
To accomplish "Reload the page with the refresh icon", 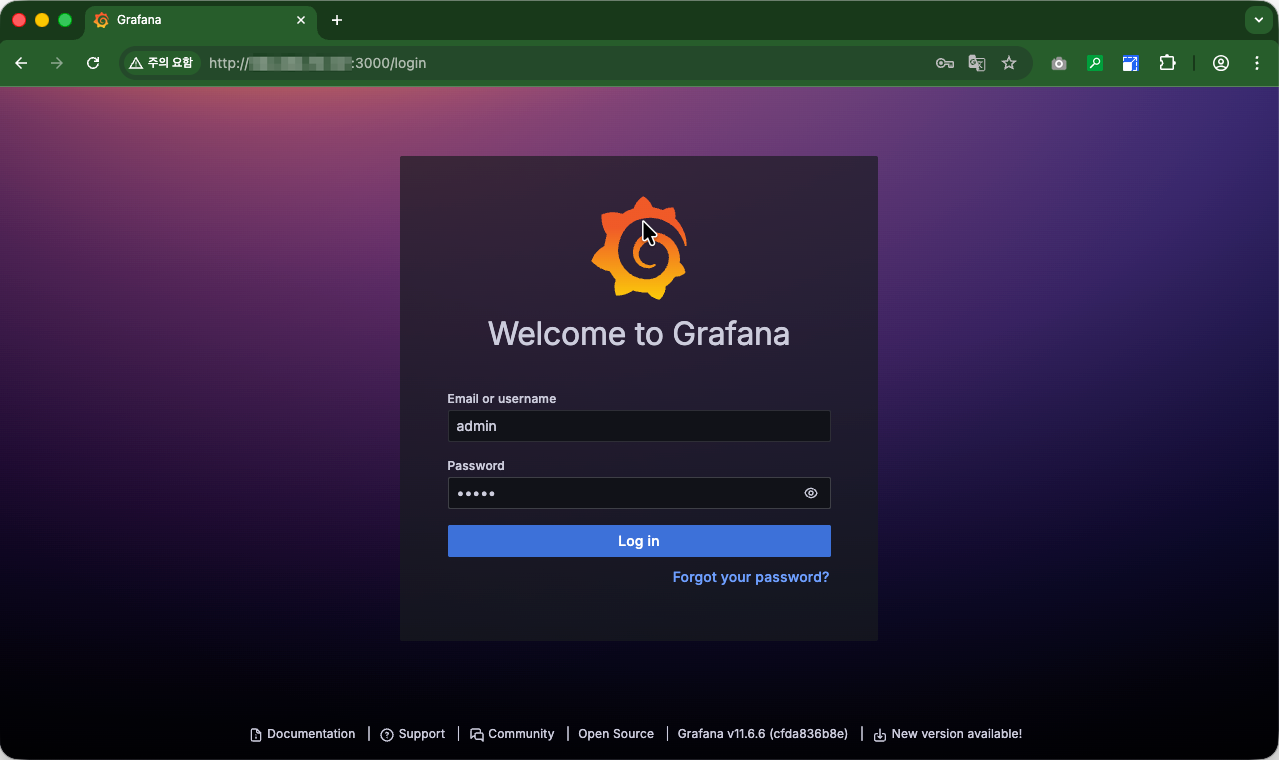I will point(93,63).
